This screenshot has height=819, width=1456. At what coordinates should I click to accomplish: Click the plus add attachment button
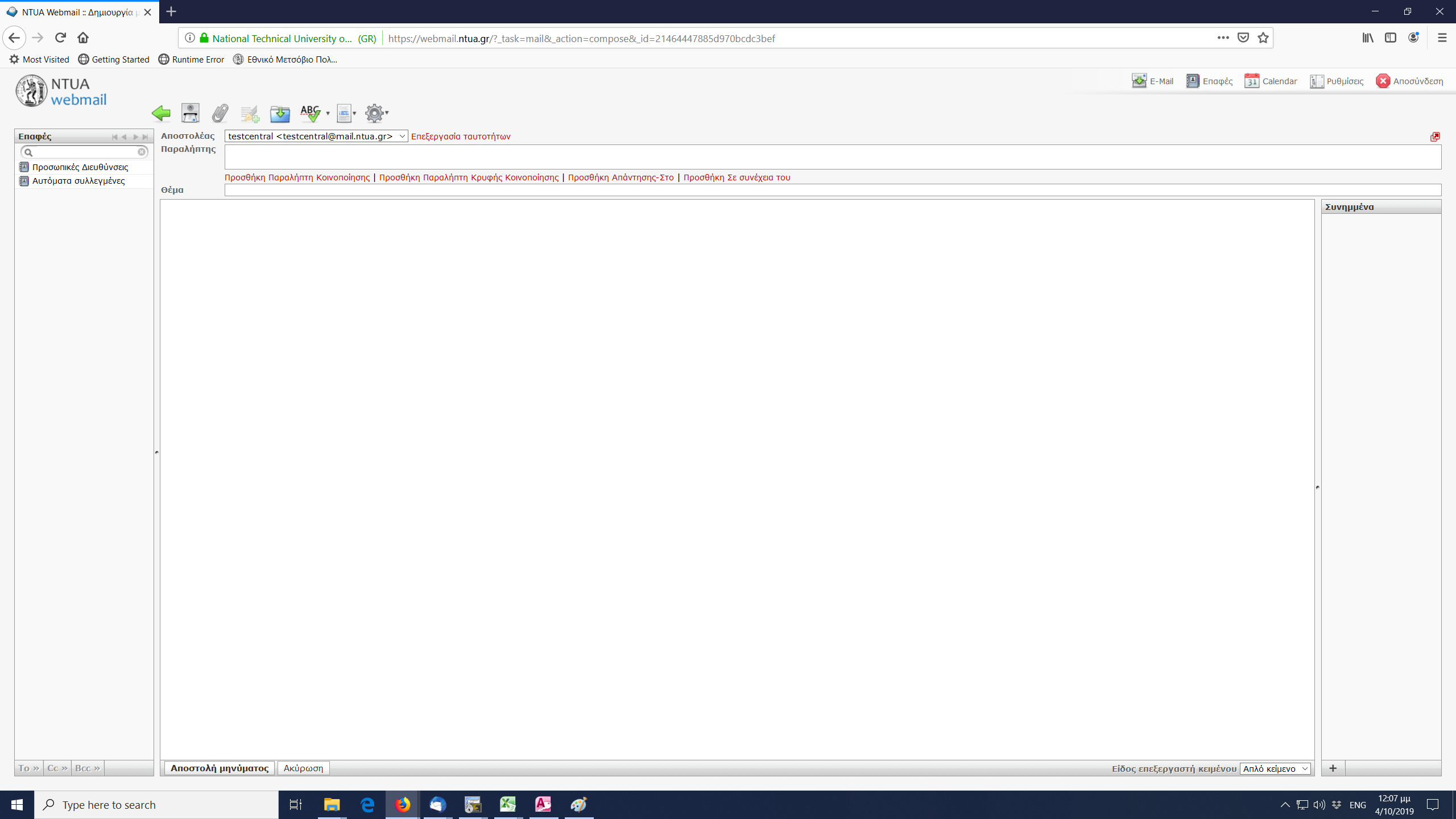(1333, 768)
